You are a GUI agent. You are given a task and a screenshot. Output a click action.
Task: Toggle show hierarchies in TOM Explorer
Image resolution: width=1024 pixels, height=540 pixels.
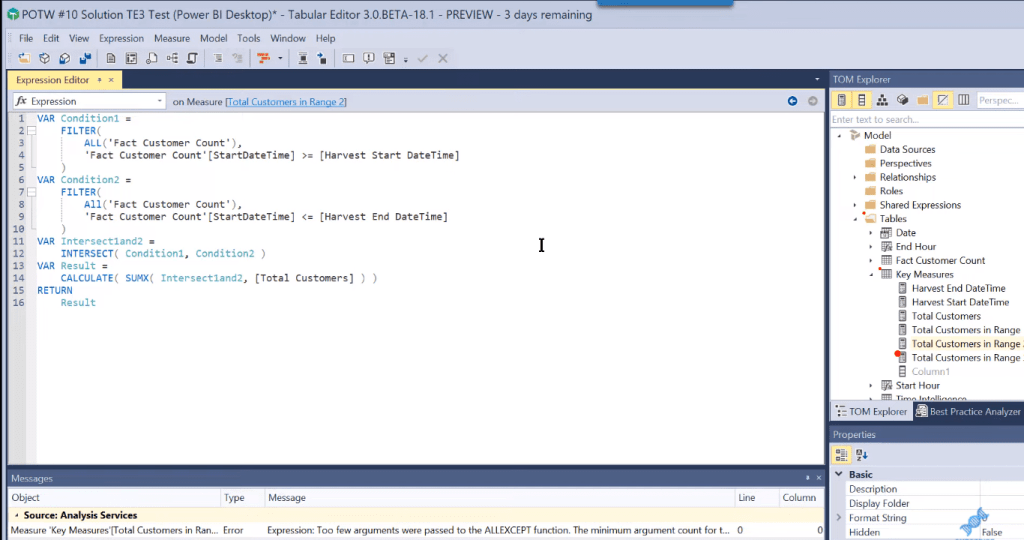coord(882,100)
